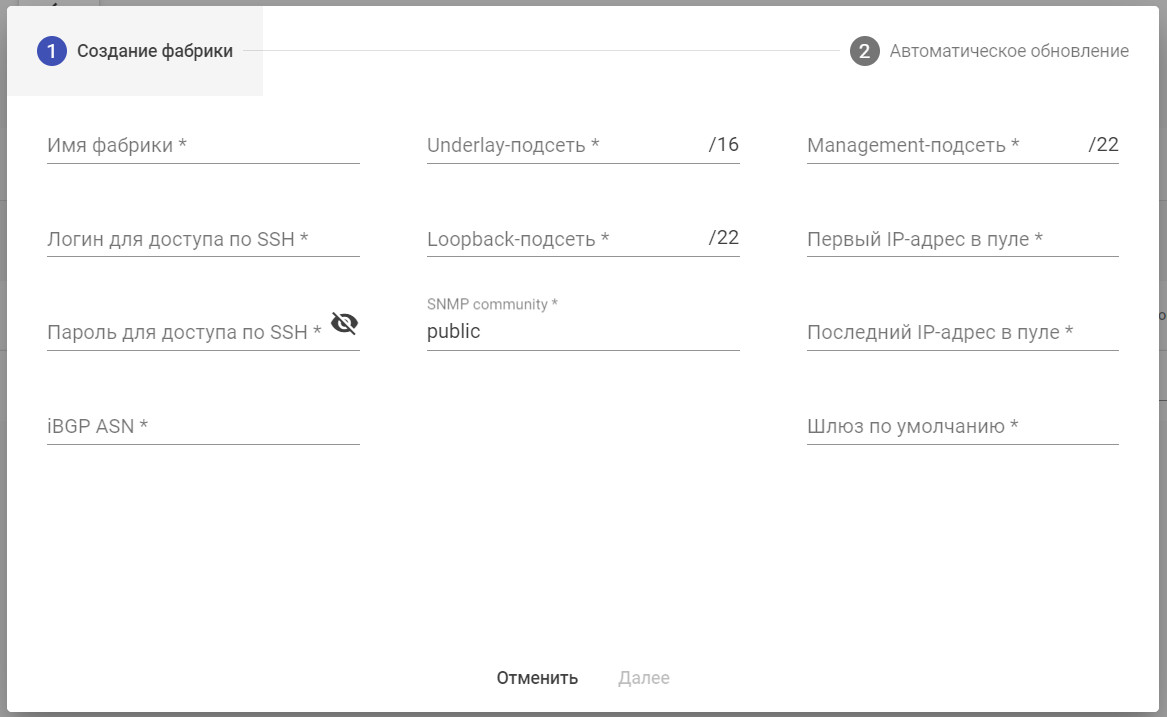Toggle SSH password visibility eye icon
The width and height of the screenshot is (1167, 717).
tap(344, 323)
